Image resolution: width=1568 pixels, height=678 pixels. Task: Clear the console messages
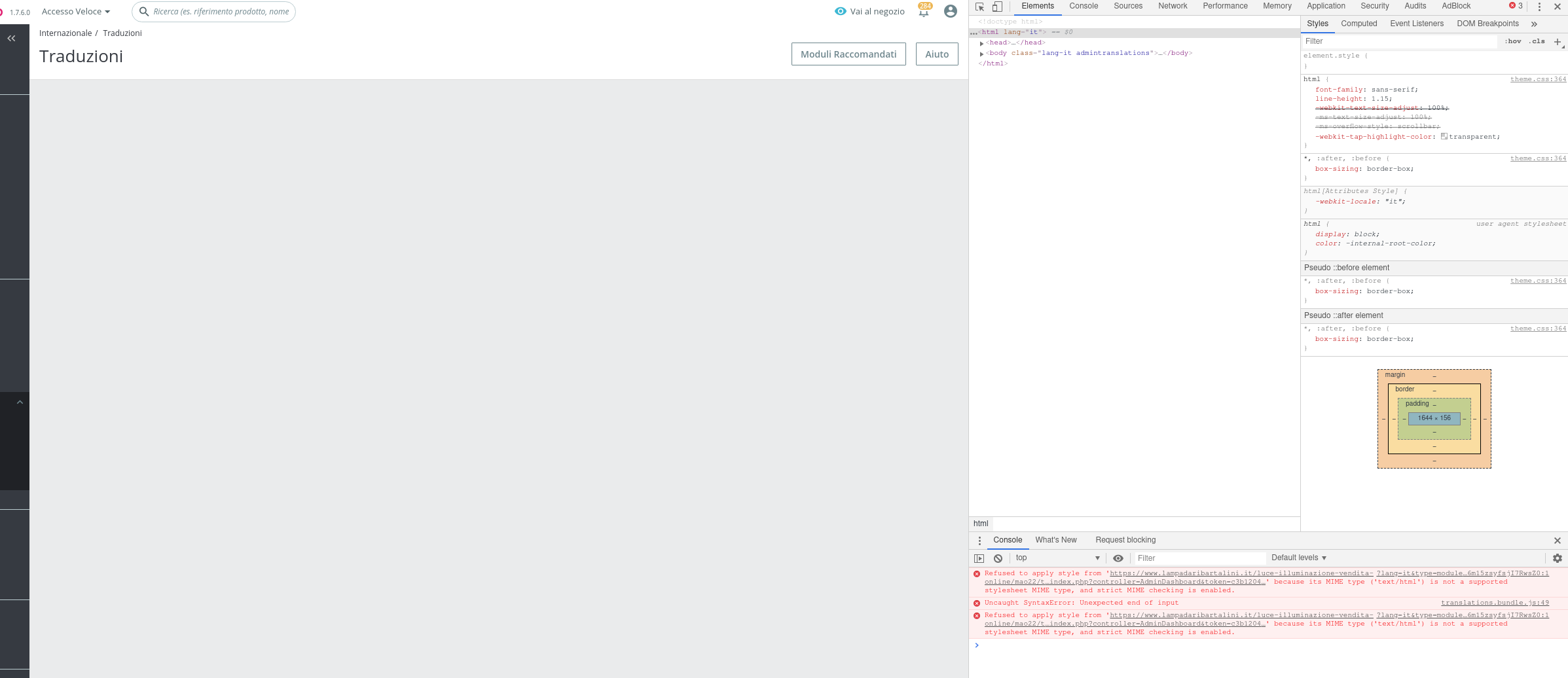[x=997, y=558]
